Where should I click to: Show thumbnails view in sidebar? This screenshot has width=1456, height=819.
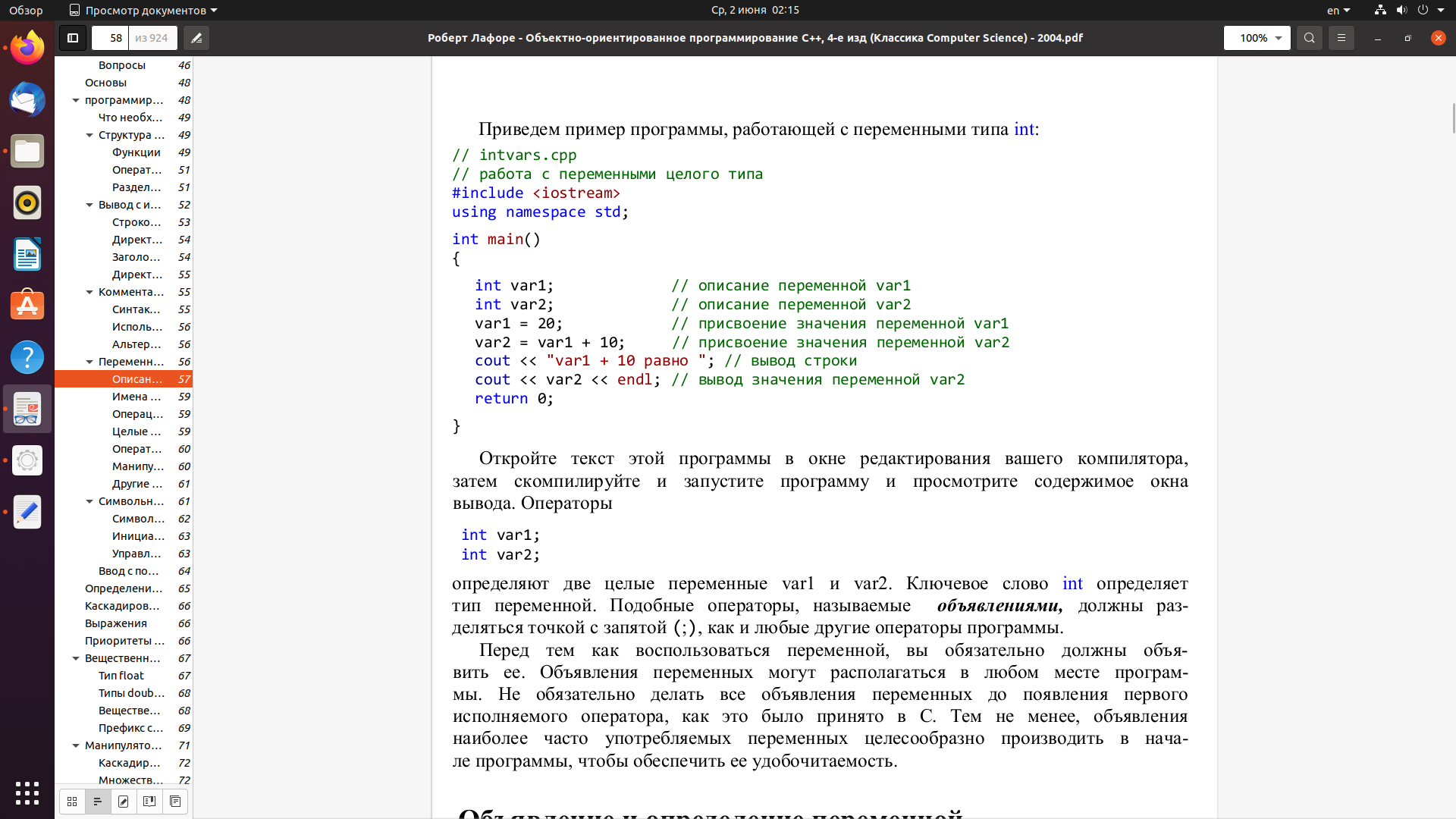click(x=72, y=802)
